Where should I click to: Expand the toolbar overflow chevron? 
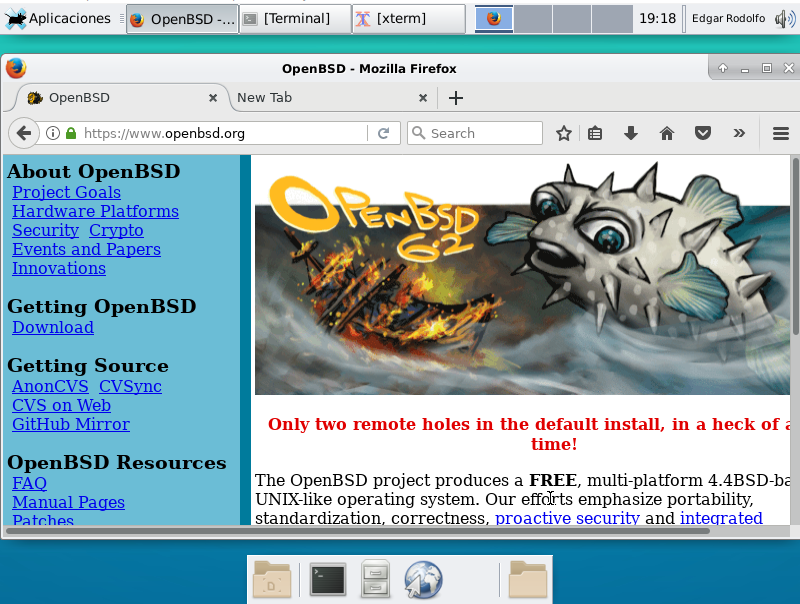pyautogui.click(x=738, y=132)
